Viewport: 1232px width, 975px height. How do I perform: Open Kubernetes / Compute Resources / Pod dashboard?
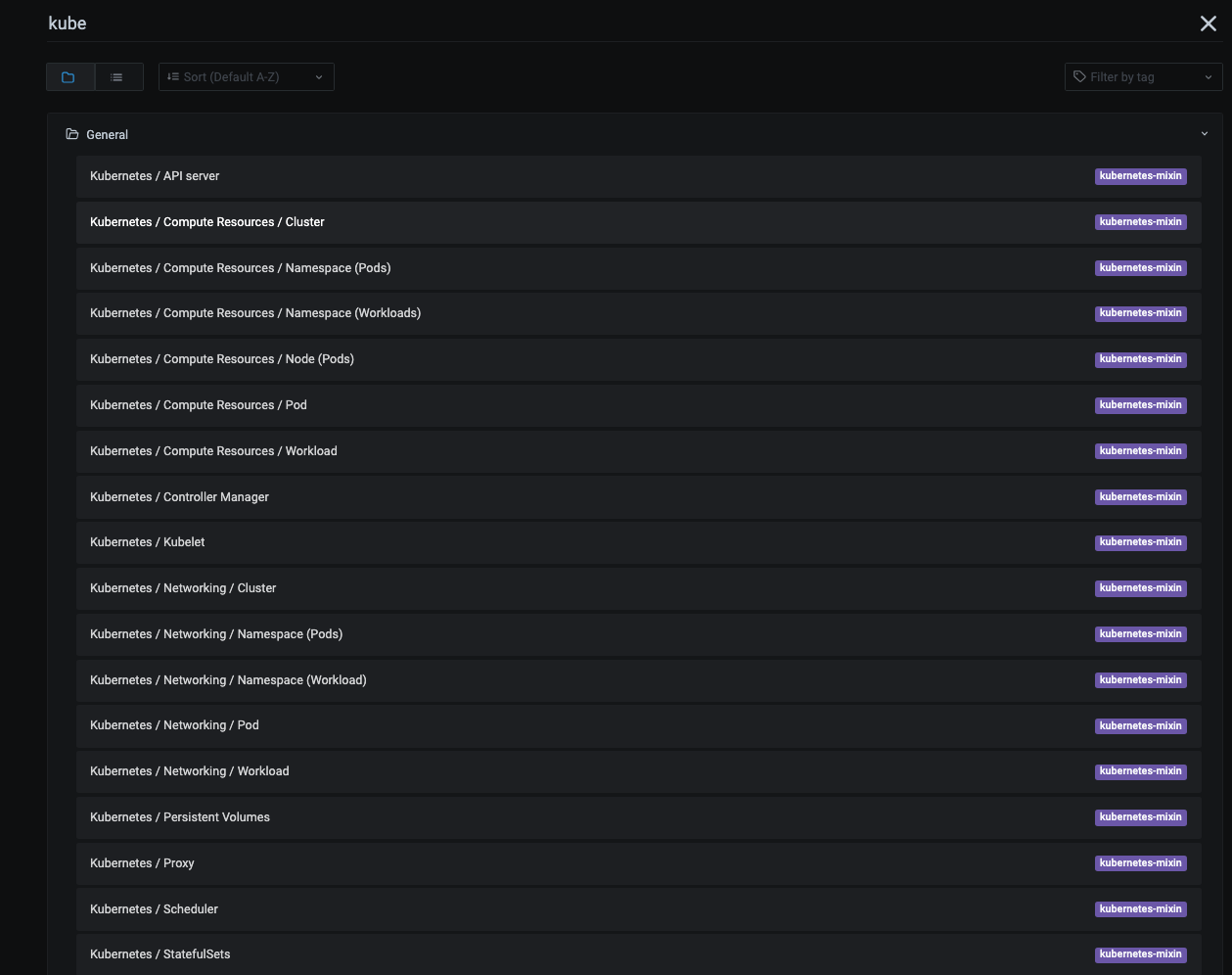click(x=199, y=405)
